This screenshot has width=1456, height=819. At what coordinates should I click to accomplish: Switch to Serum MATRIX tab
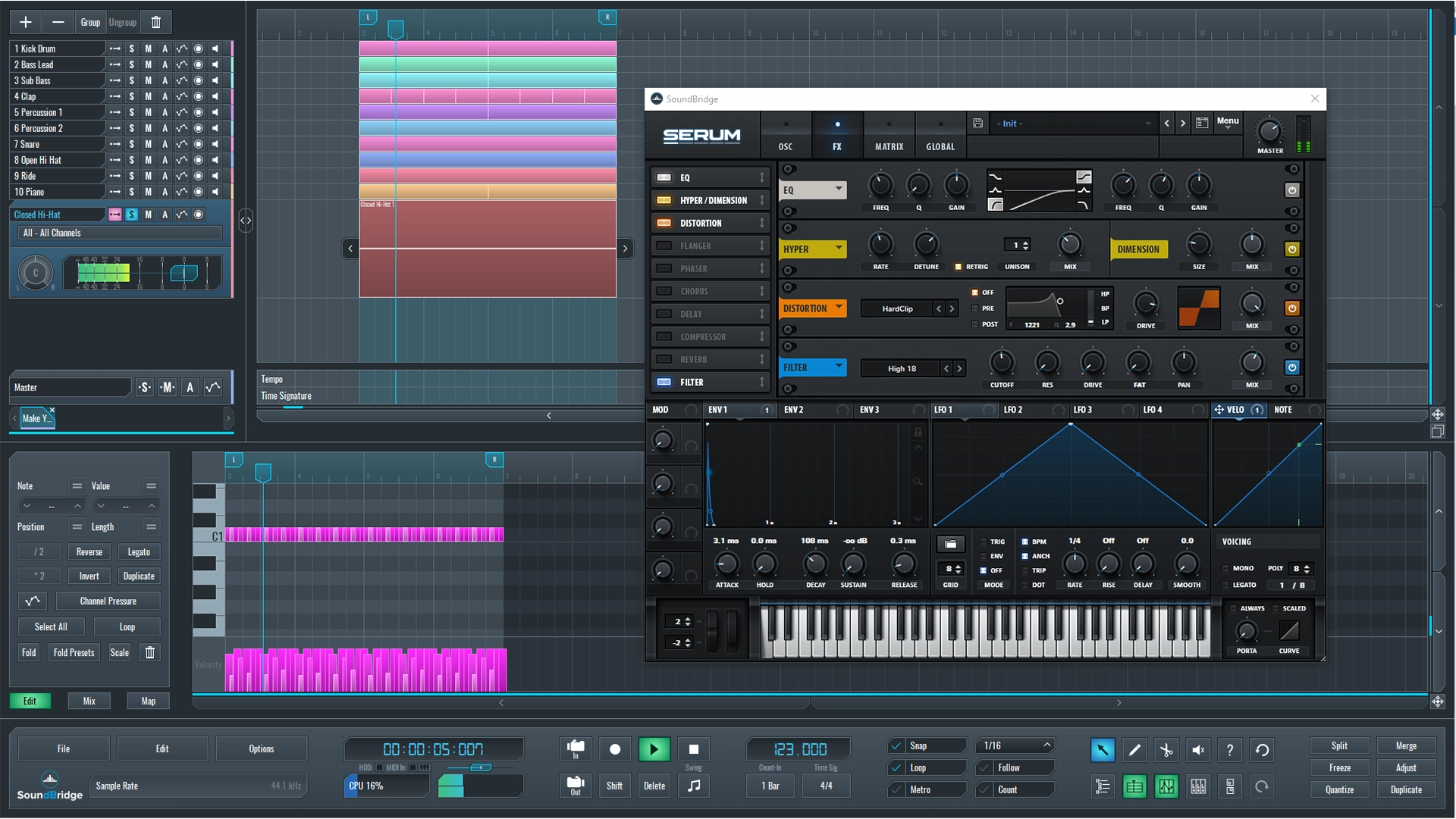click(889, 135)
